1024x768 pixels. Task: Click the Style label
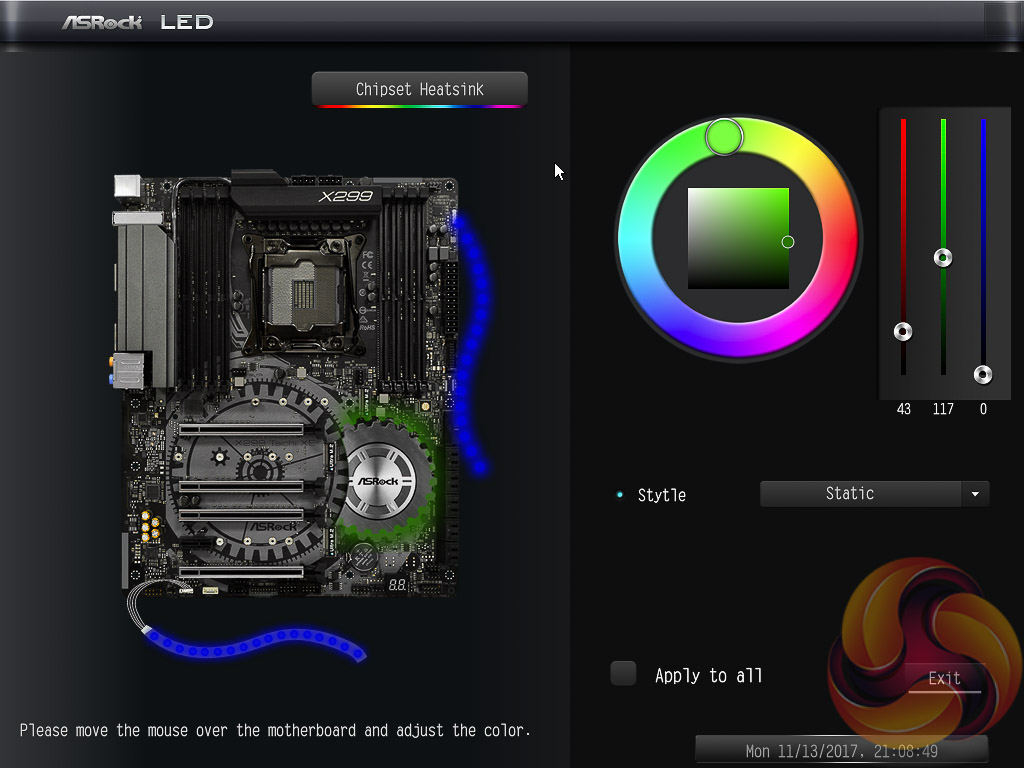coord(662,495)
